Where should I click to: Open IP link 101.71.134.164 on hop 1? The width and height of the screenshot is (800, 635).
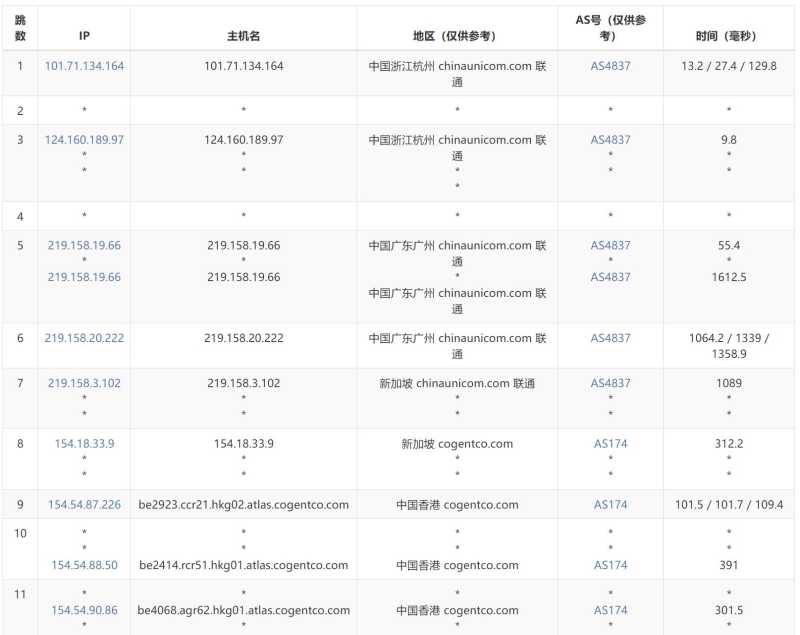click(x=84, y=67)
